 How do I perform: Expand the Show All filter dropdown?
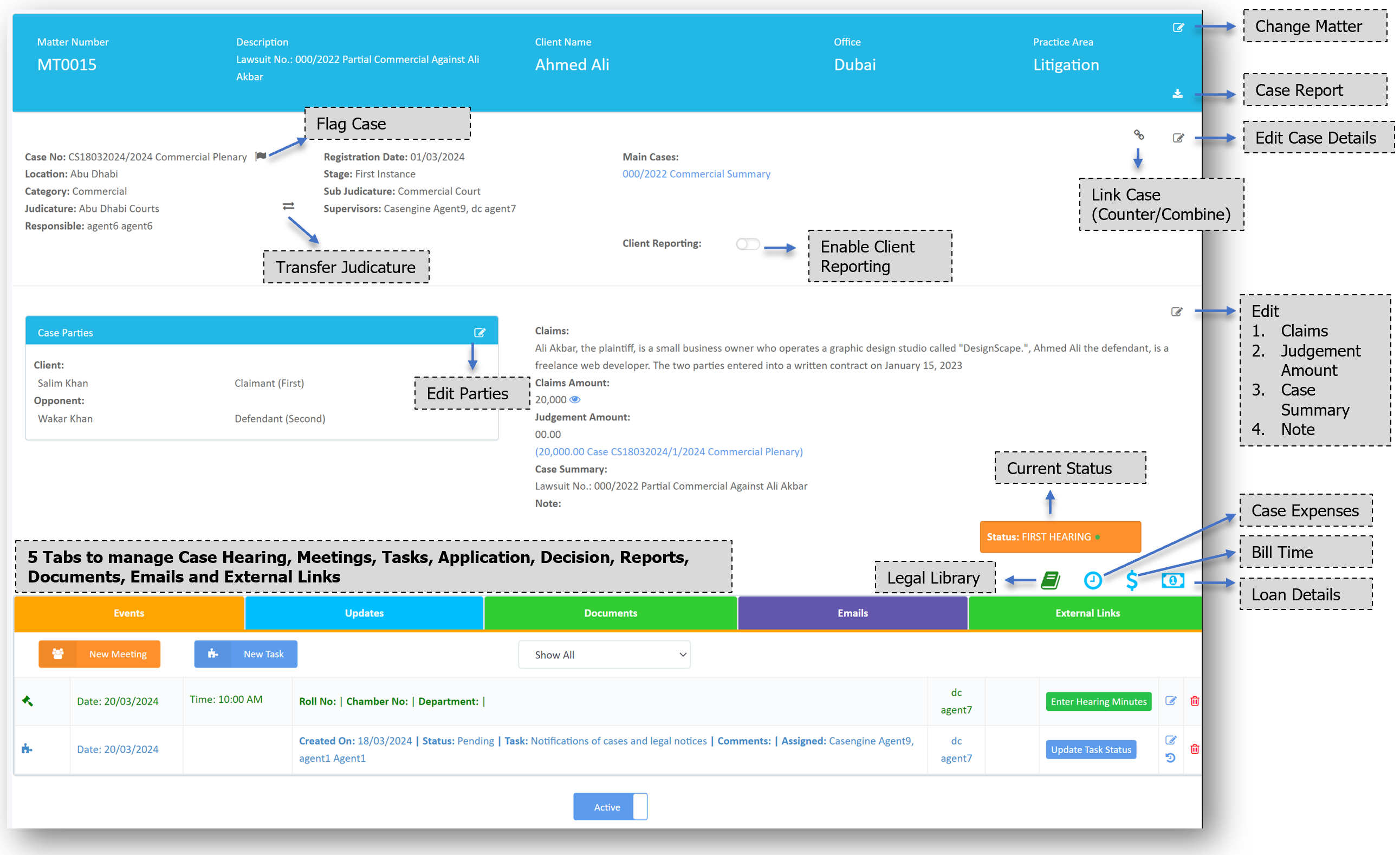pyautogui.click(x=604, y=655)
